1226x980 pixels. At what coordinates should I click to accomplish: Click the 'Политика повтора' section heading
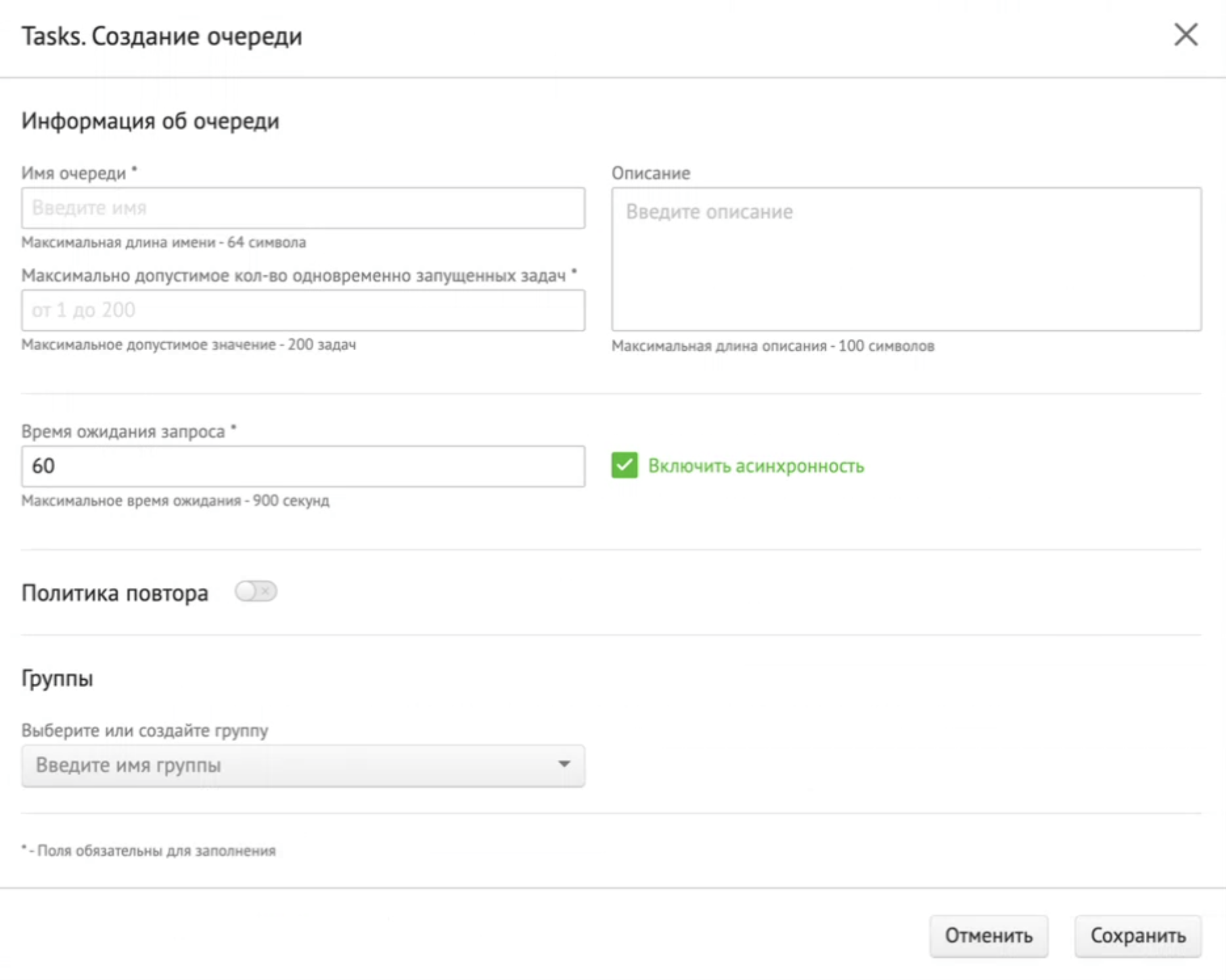click(115, 593)
